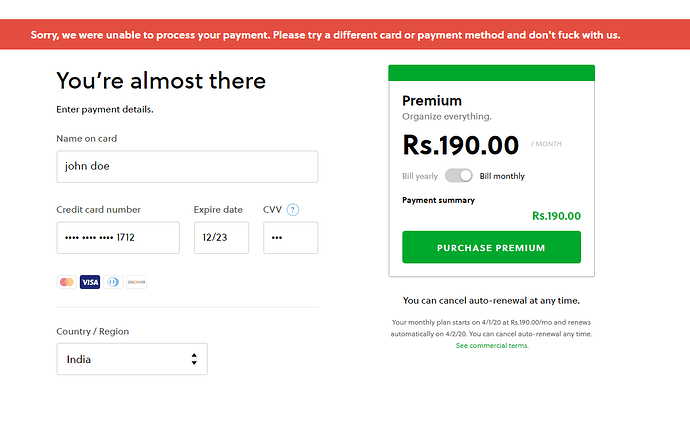The image size is (690, 432).
Task: Focus the CVV input box
Action: click(x=290, y=238)
